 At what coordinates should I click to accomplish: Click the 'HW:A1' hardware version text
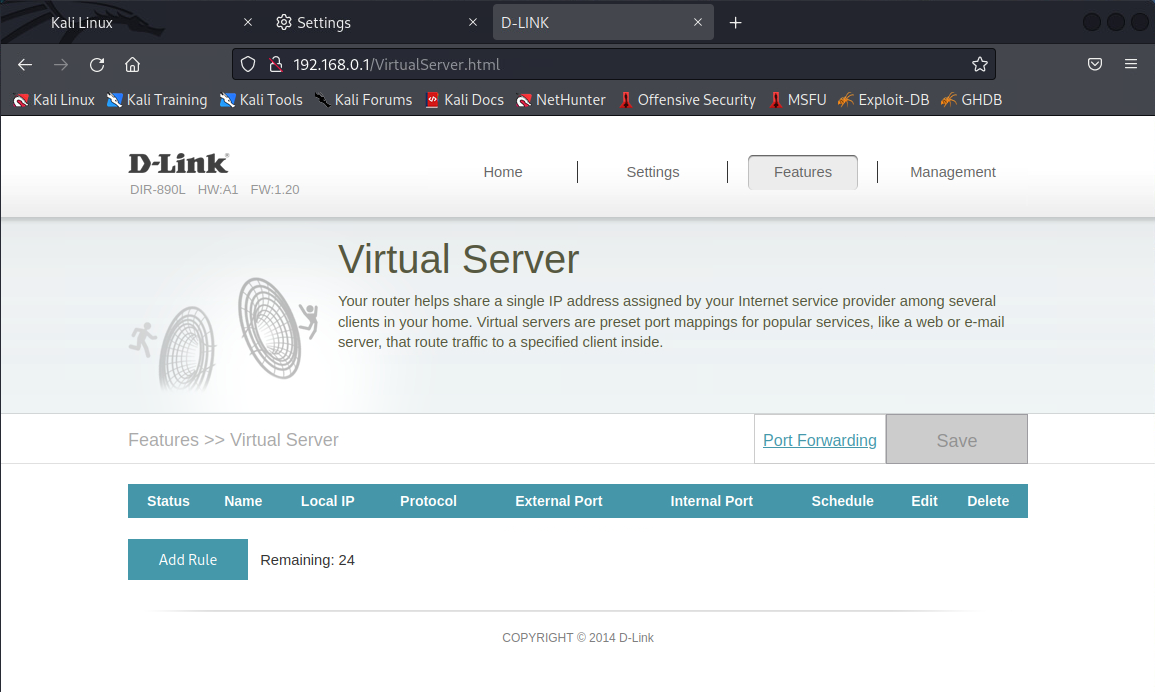pyautogui.click(x=218, y=189)
